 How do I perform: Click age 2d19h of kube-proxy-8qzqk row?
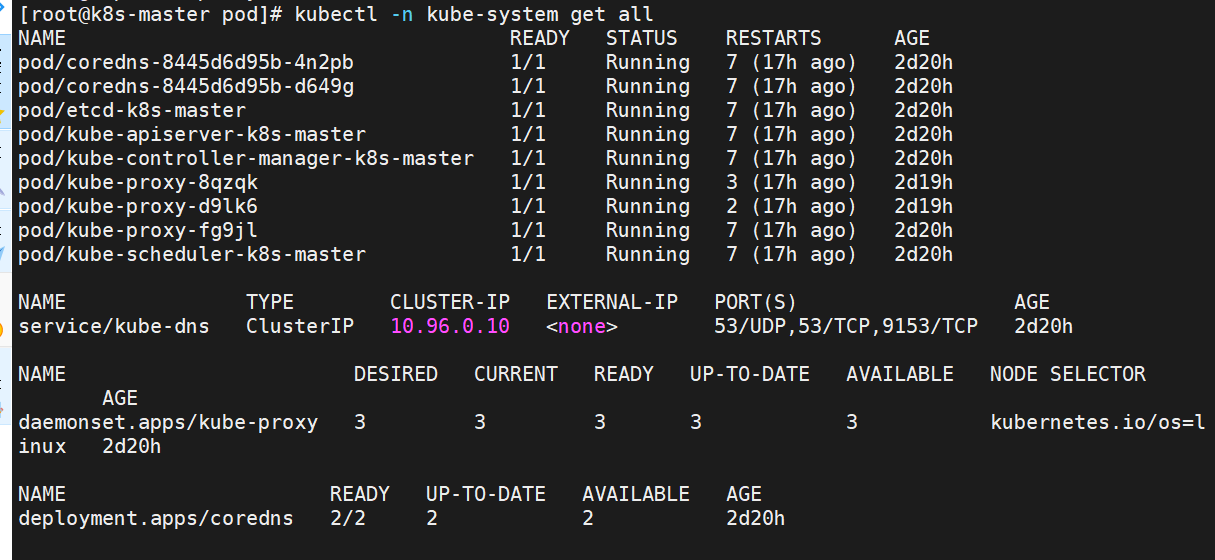(x=924, y=182)
